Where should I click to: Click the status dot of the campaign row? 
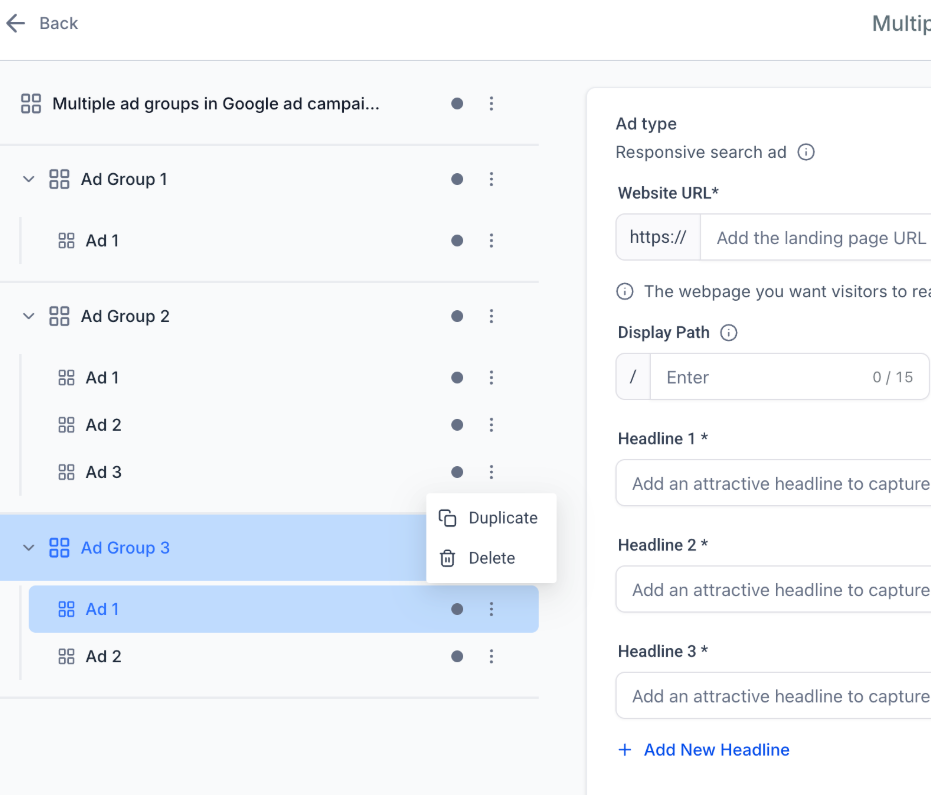(x=457, y=103)
